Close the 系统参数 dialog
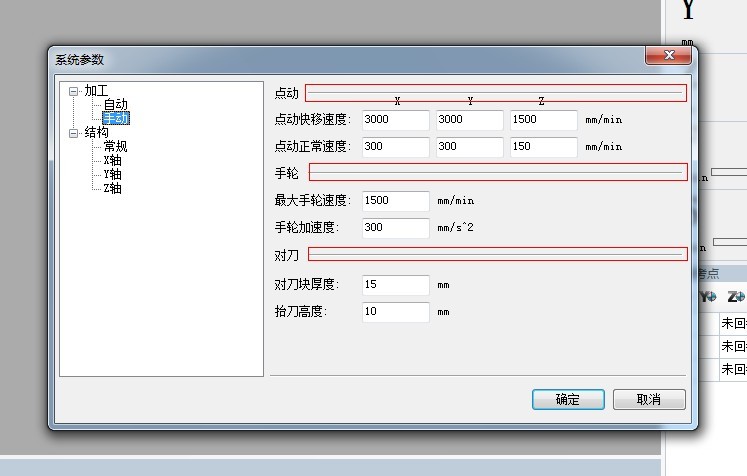 [x=668, y=55]
